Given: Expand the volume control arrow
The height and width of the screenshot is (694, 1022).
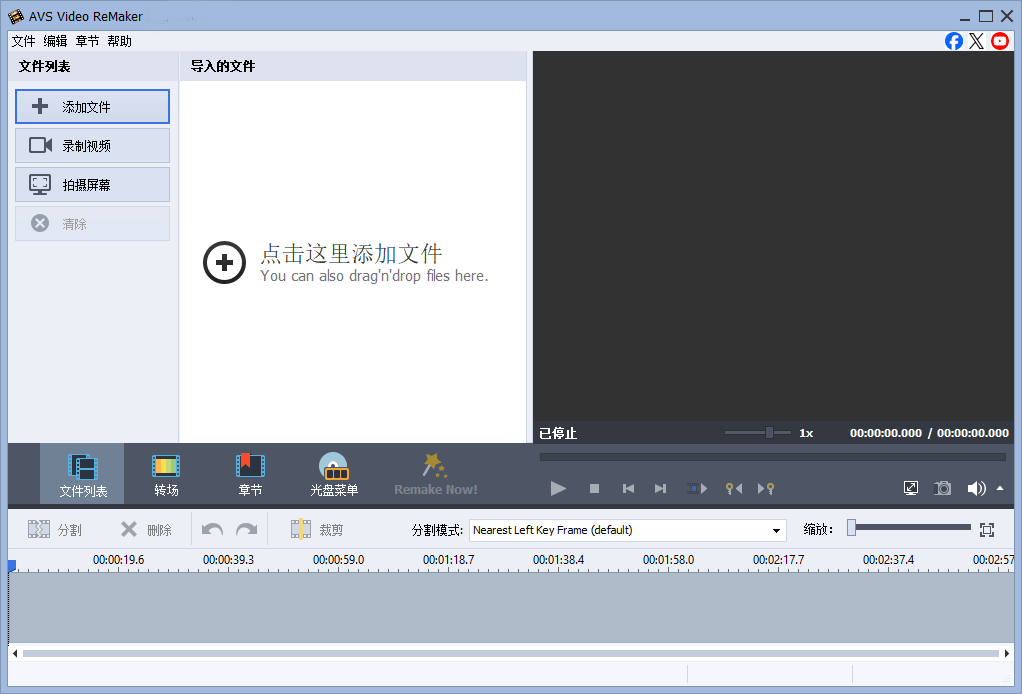Looking at the screenshot, I should 997,489.
